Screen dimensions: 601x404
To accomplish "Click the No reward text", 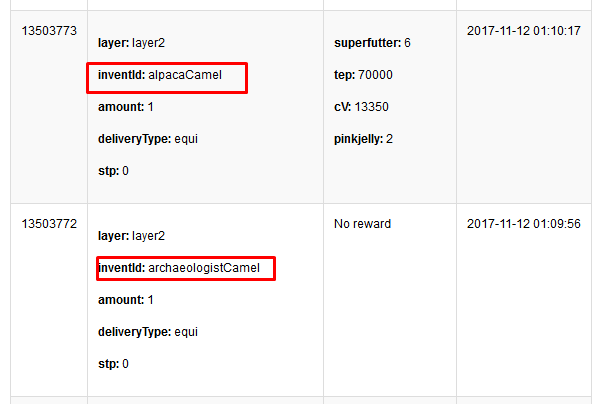I will 362,224.
